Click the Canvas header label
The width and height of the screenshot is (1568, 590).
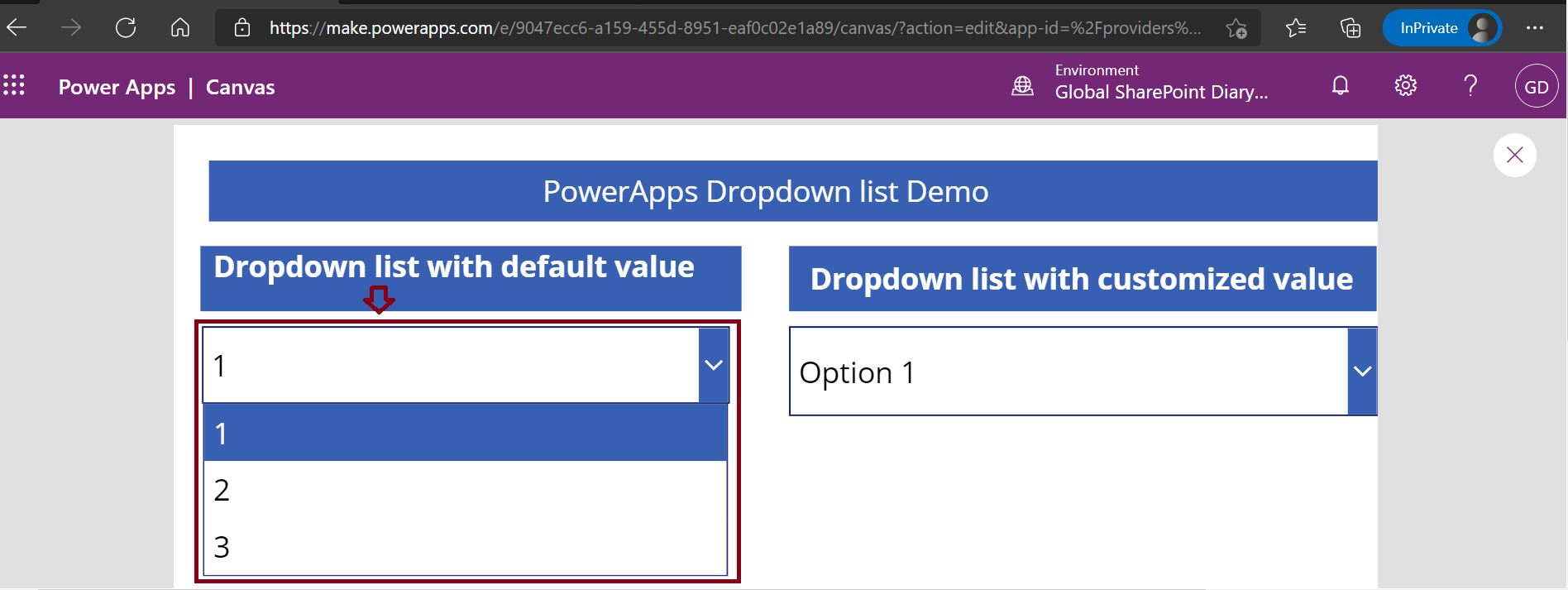[x=240, y=87]
